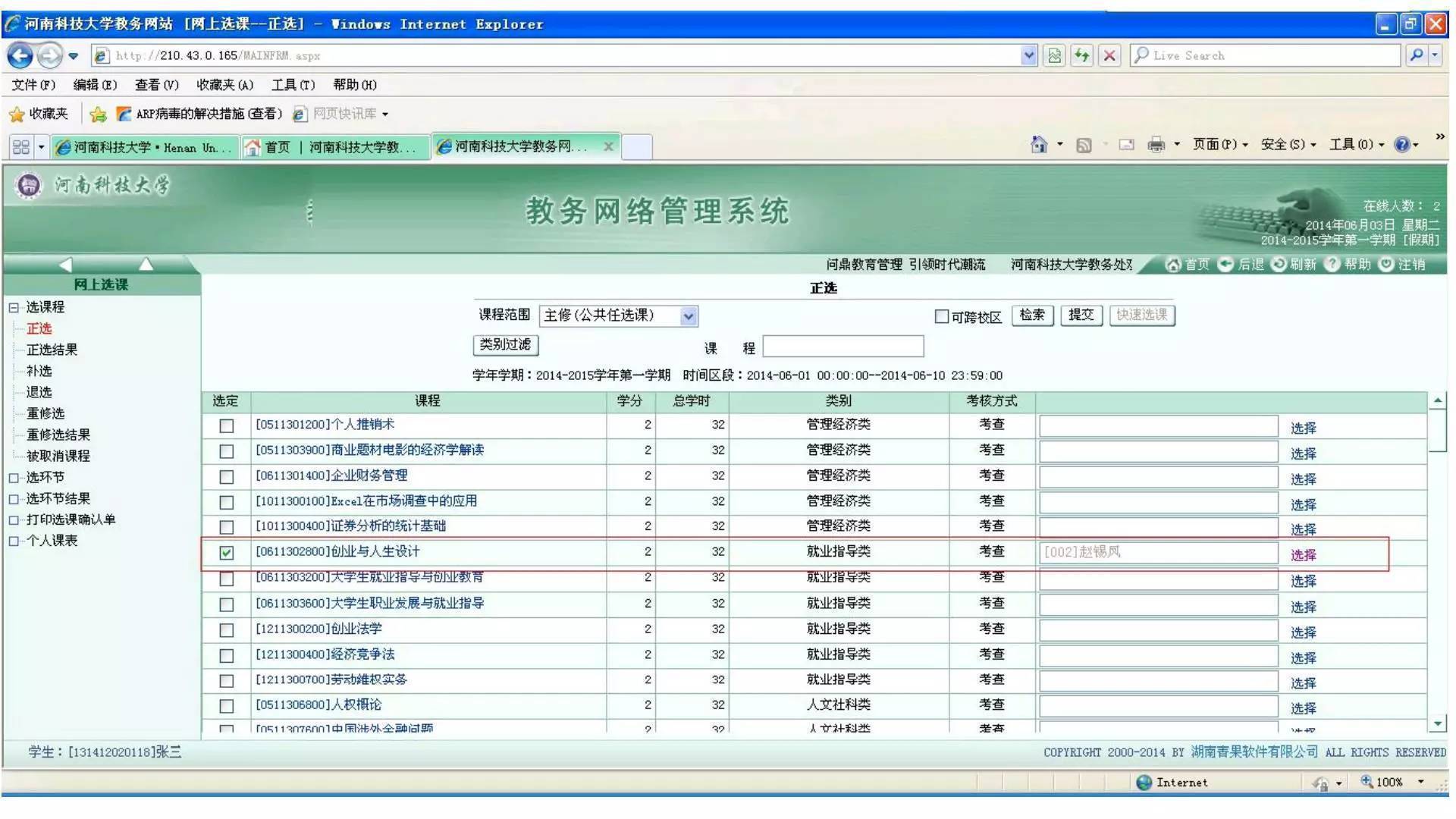Click inside the 课程 course name input field

point(842,346)
